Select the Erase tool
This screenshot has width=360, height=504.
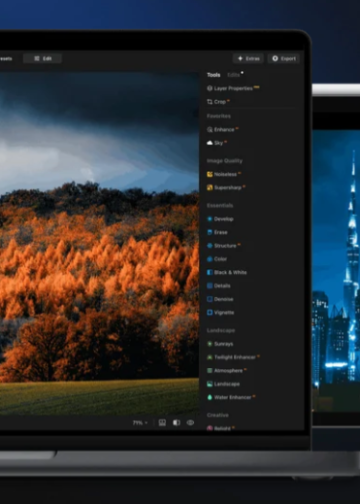pyautogui.click(x=217, y=232)
